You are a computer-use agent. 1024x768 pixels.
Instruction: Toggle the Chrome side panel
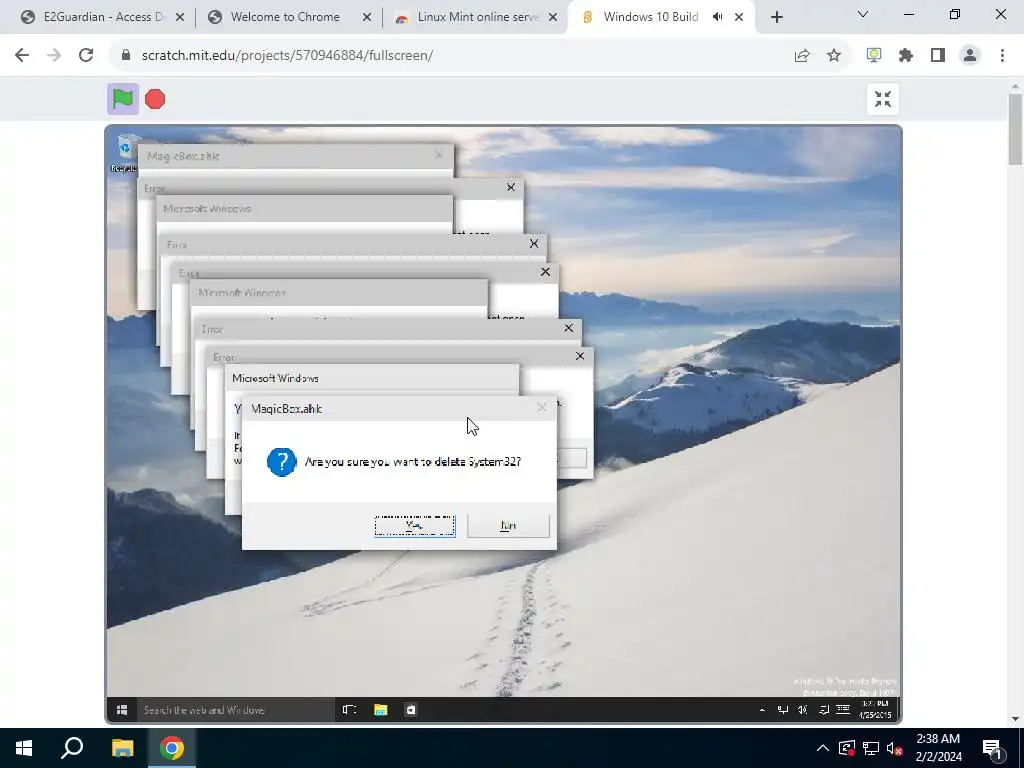pyautogui.click(x=938, y=56)
